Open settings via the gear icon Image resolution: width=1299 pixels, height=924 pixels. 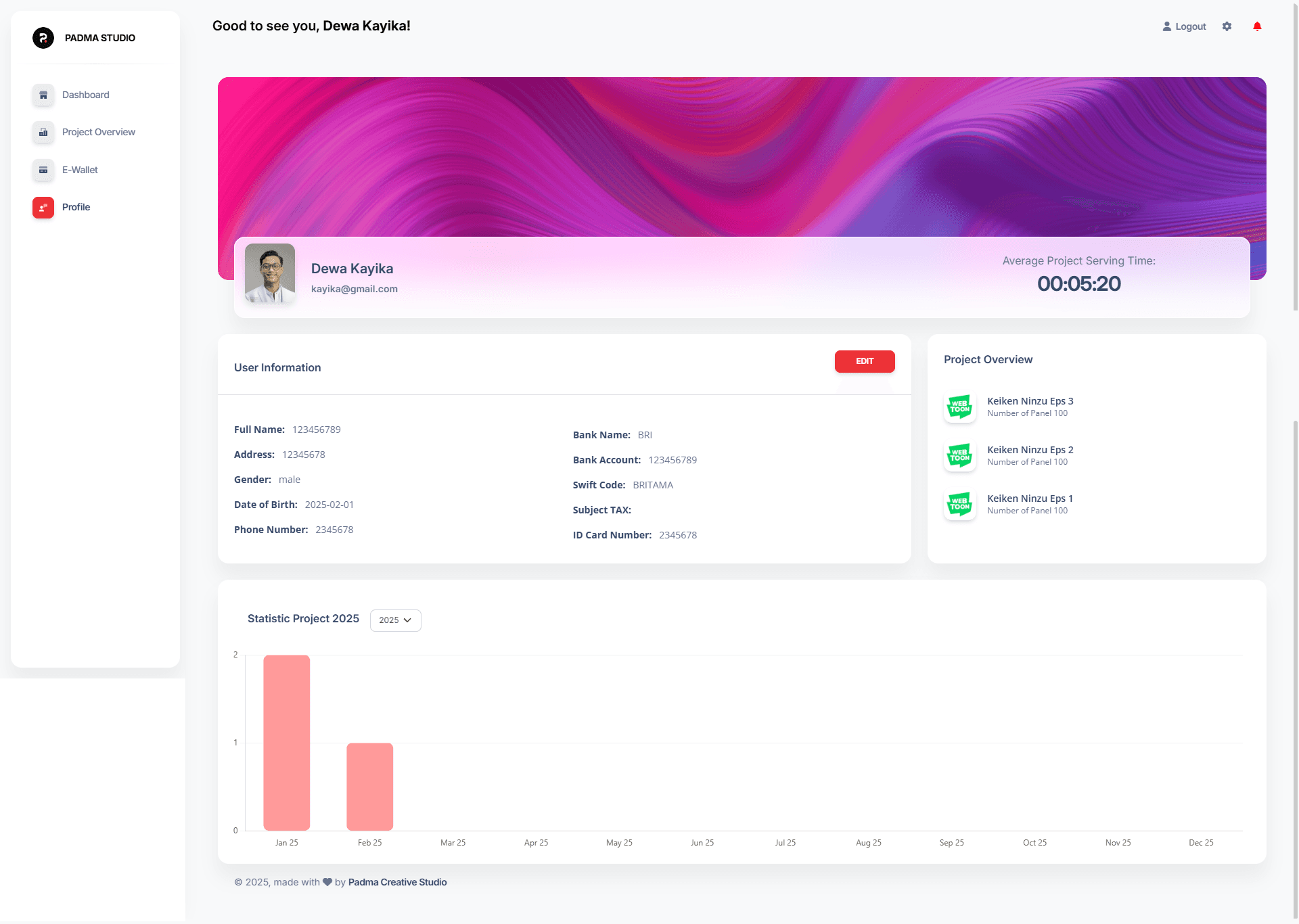(x=1227, y=26)
